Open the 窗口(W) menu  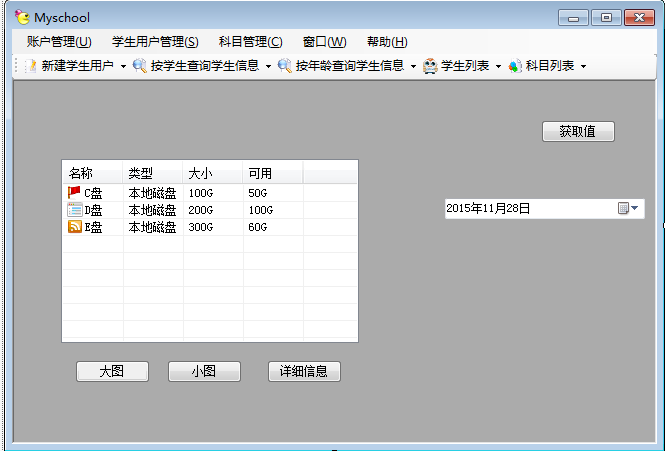(324, 42)
